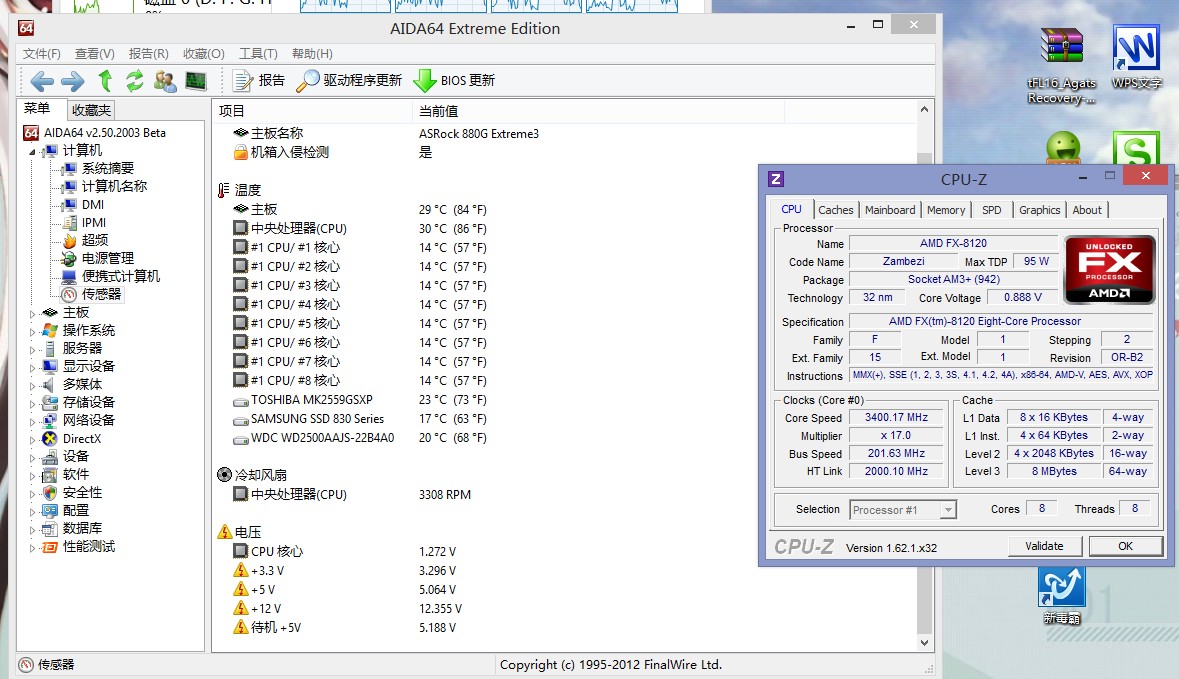Open WPS文字 desktop shortcut

tap(1136, 57)
